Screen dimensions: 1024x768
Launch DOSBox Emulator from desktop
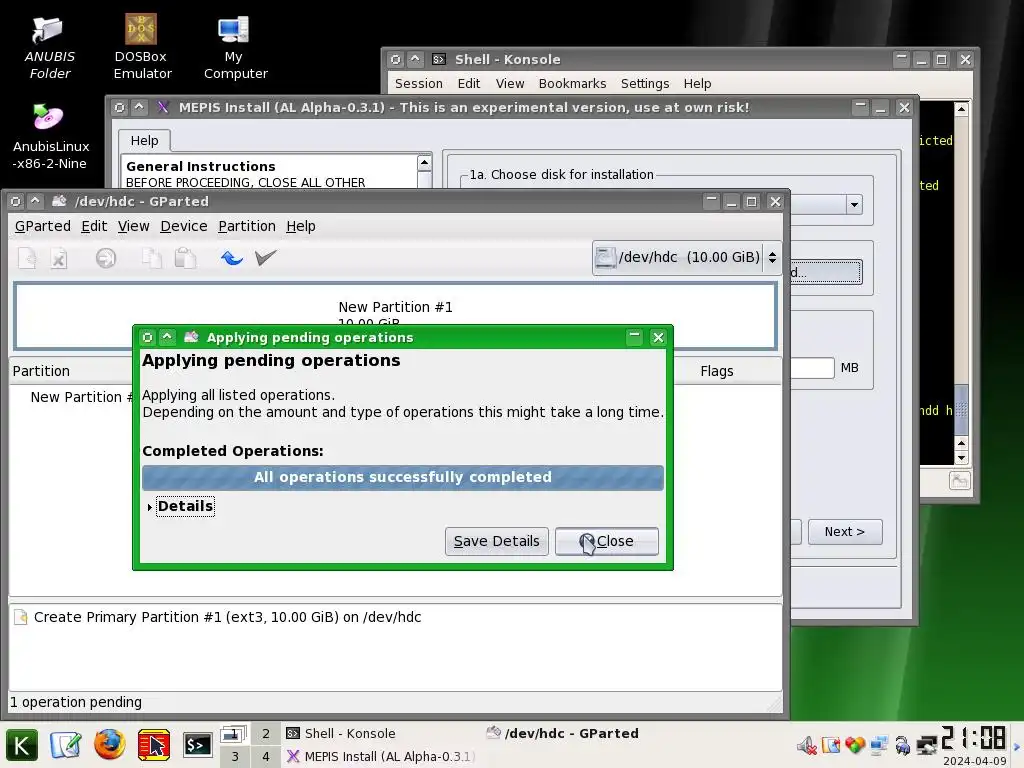click(141, 47)
